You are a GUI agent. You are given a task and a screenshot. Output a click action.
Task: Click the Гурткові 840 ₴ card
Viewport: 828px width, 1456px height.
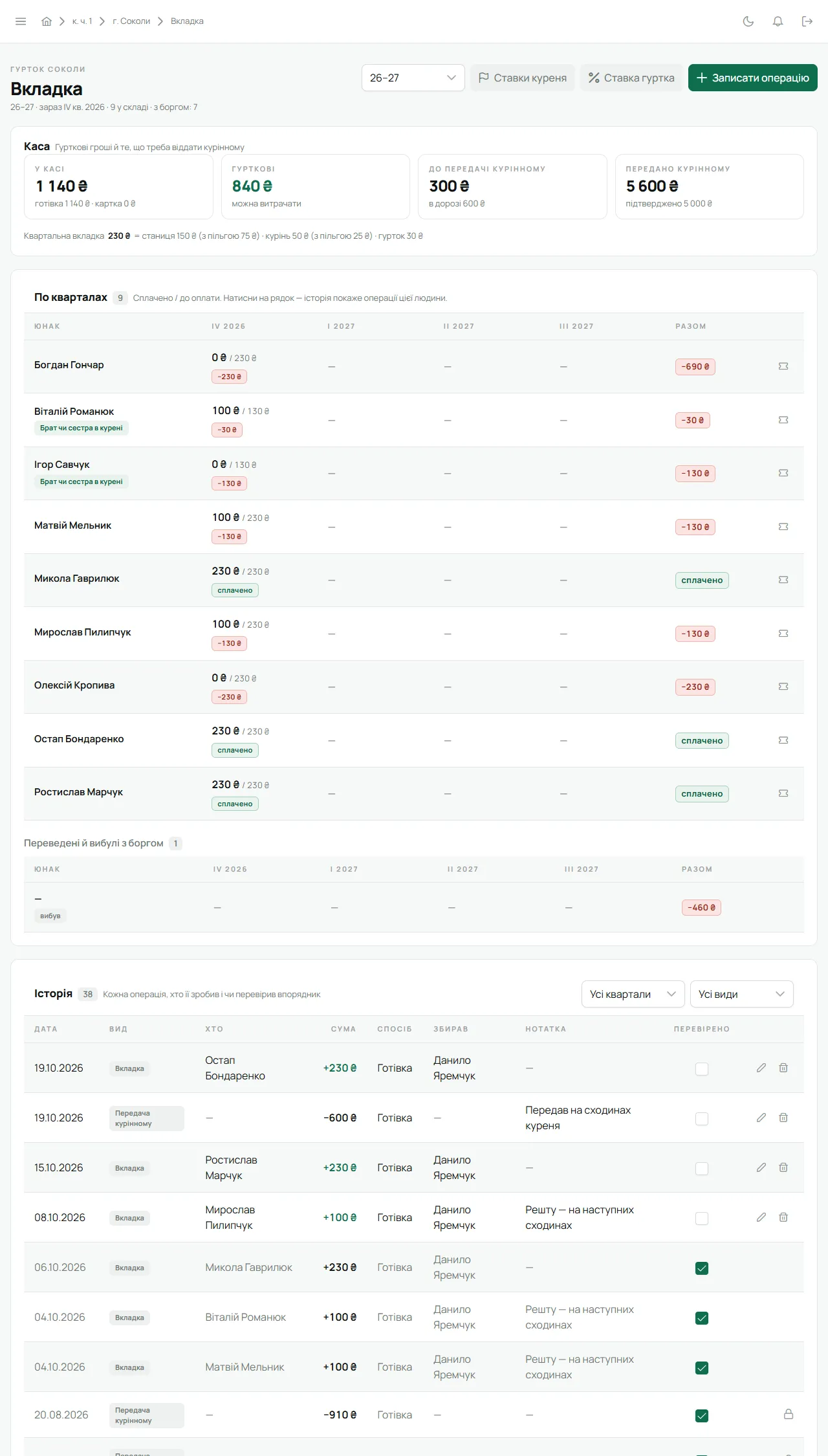(x=316, y=186)
